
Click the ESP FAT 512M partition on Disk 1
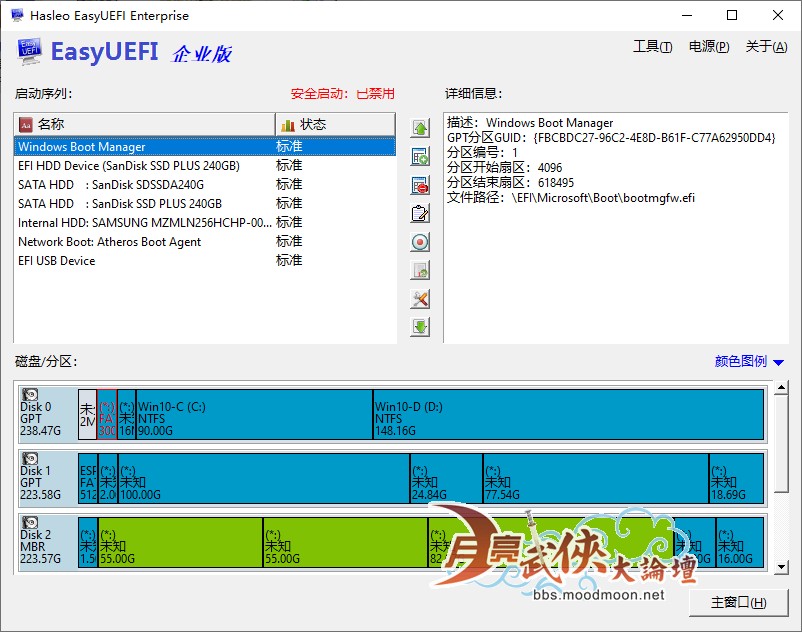tap(87, 478)
